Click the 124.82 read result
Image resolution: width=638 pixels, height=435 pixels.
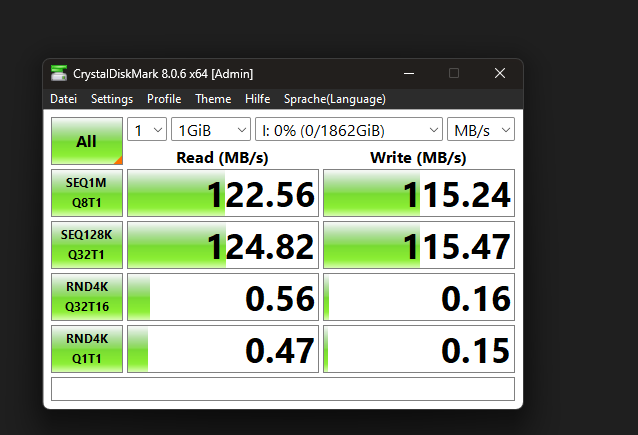point(223,245)
